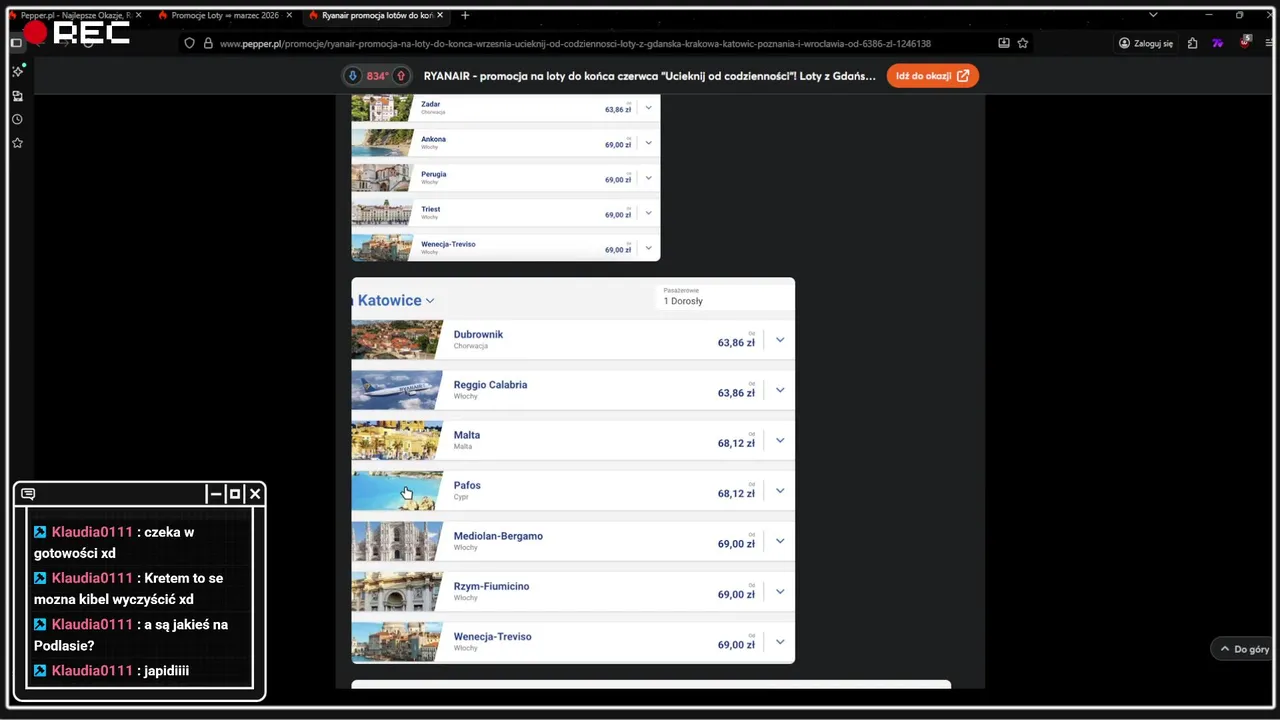The image size is (1280, 720).
Task: Expand the Ankona flight row chevron
Action: point(648,143)
